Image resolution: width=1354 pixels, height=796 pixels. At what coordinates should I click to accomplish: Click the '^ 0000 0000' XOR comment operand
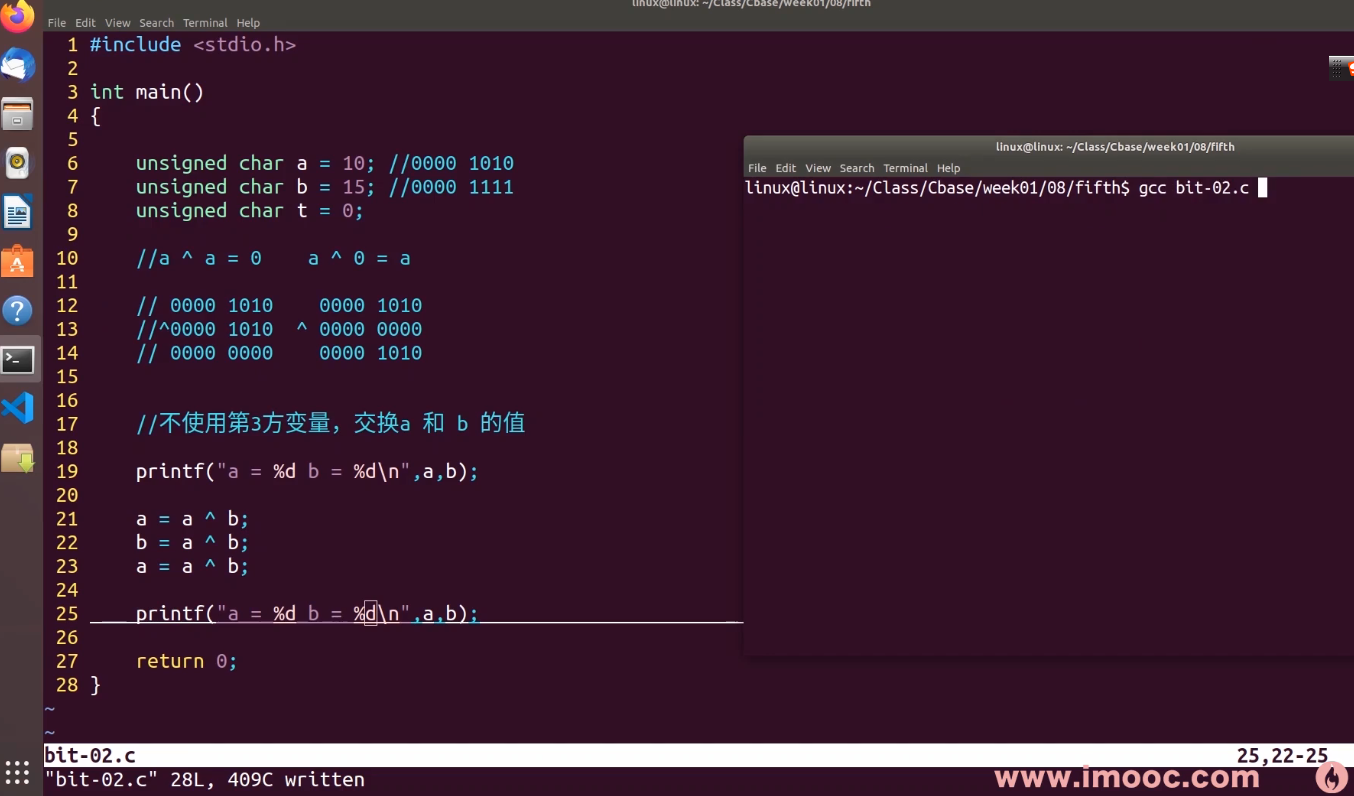[x=359, y=329]
